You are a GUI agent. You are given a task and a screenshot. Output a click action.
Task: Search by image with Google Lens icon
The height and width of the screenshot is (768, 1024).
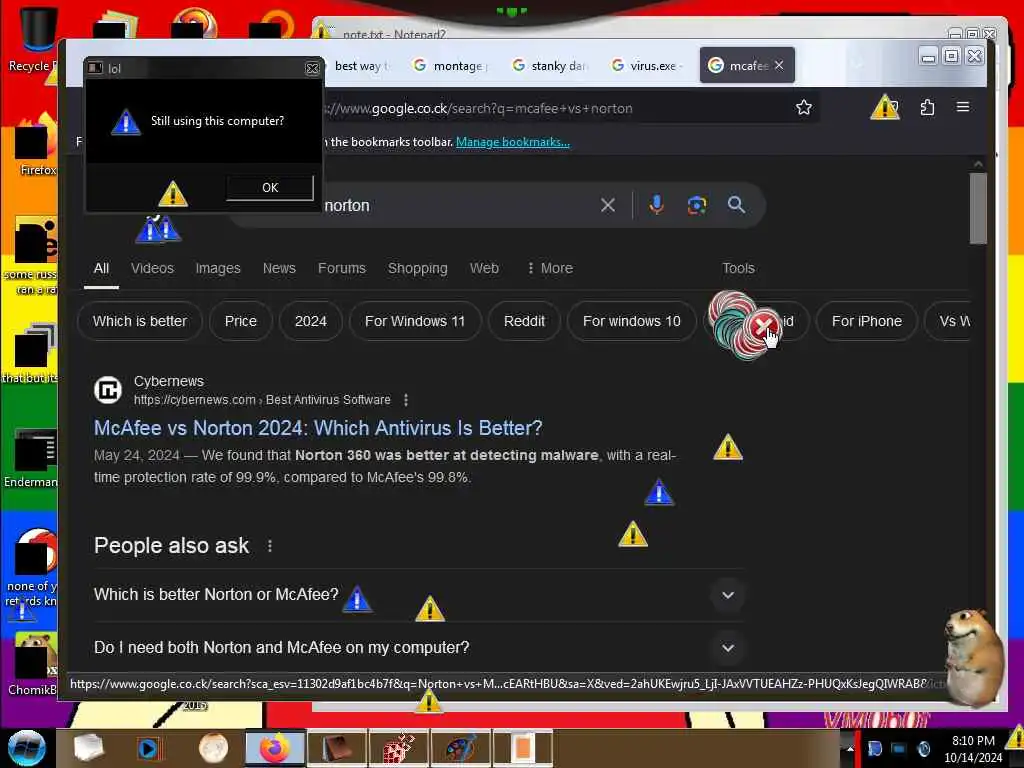tap(697, 205)
